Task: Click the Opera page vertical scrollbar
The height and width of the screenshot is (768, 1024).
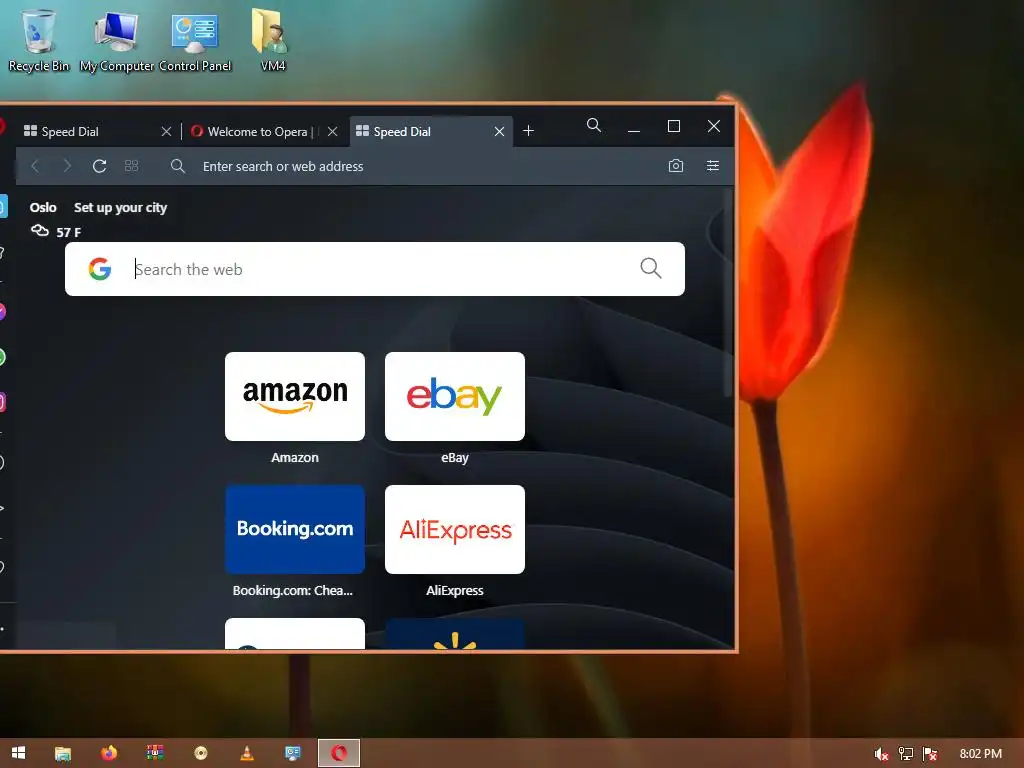Action: click(728, 294)
